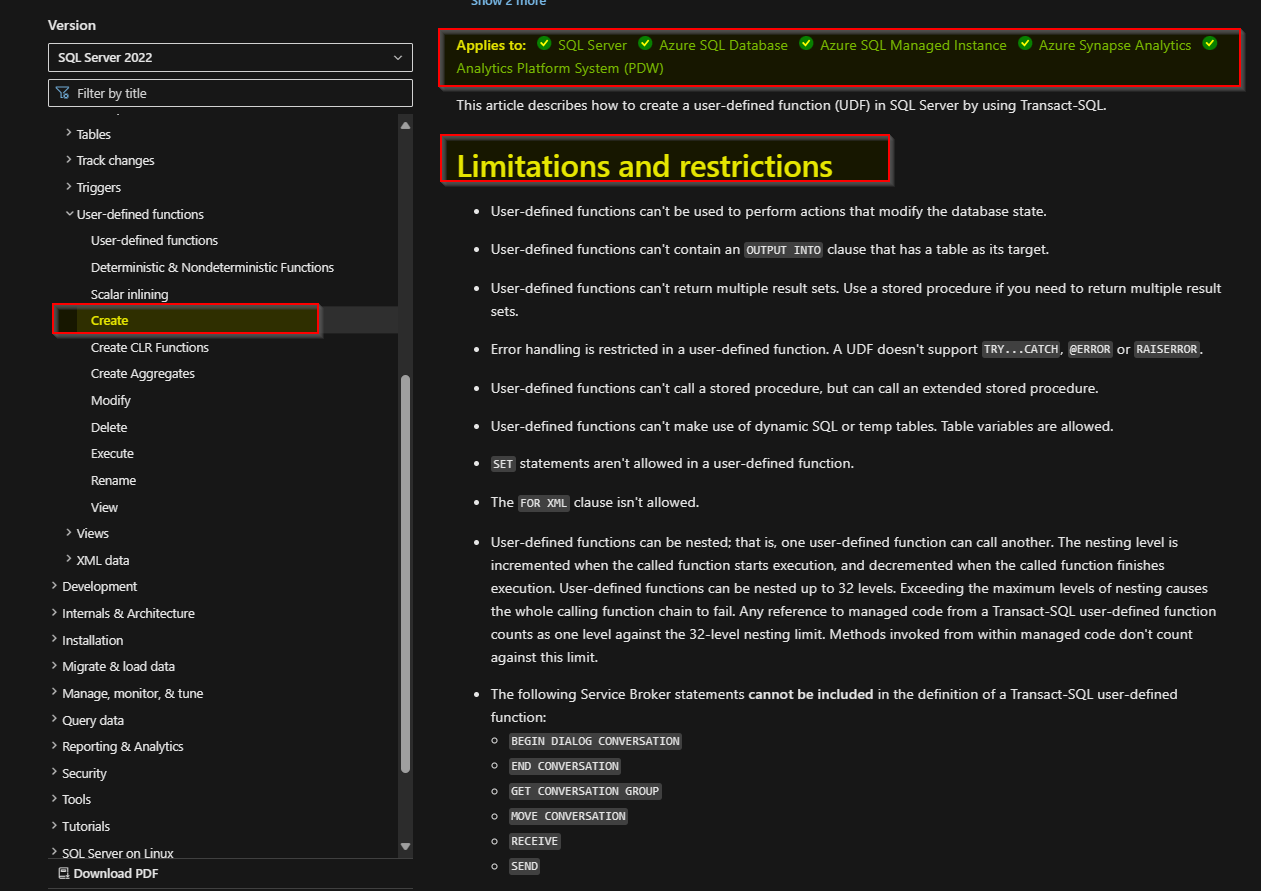Open the Development section
This screenshot has width=1261, height=891.
pyautogui.click(x=100, y=586)
